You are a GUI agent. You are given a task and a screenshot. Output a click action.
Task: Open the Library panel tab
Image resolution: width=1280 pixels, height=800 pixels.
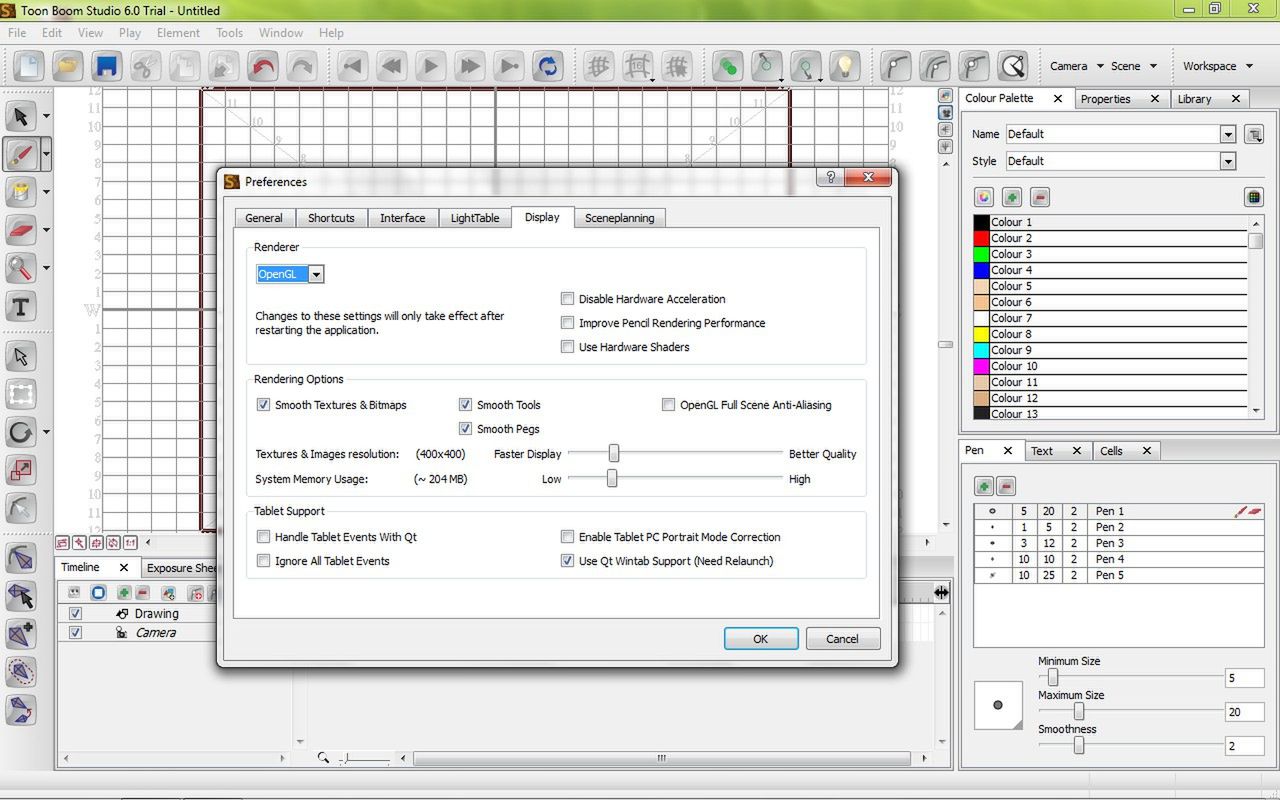pyautogui.click(x=1194, y=99)
